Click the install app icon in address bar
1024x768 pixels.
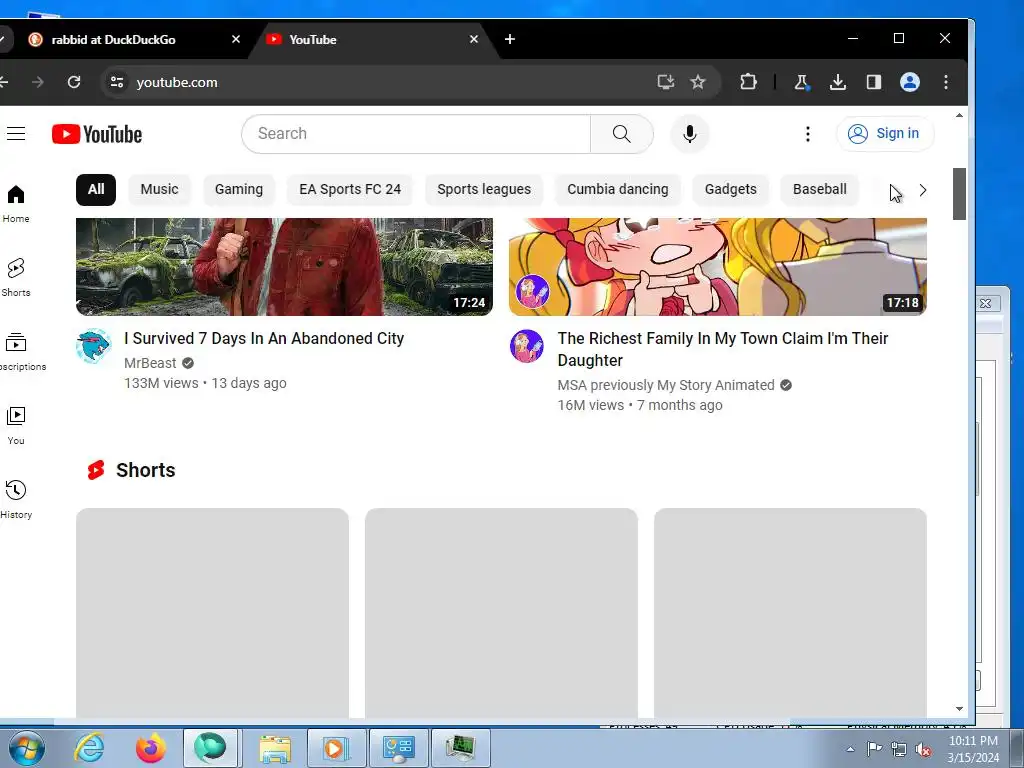[x=665, y=82]
